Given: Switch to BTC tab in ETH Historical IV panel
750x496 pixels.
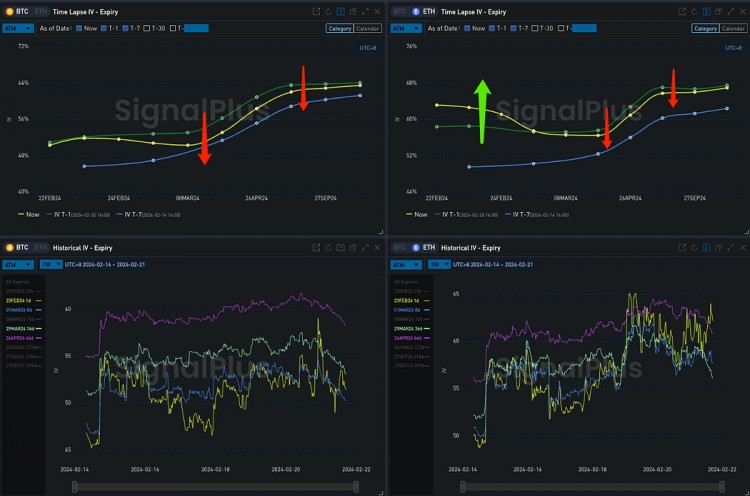Looking at the screenshot, I should tap(399, 247).
